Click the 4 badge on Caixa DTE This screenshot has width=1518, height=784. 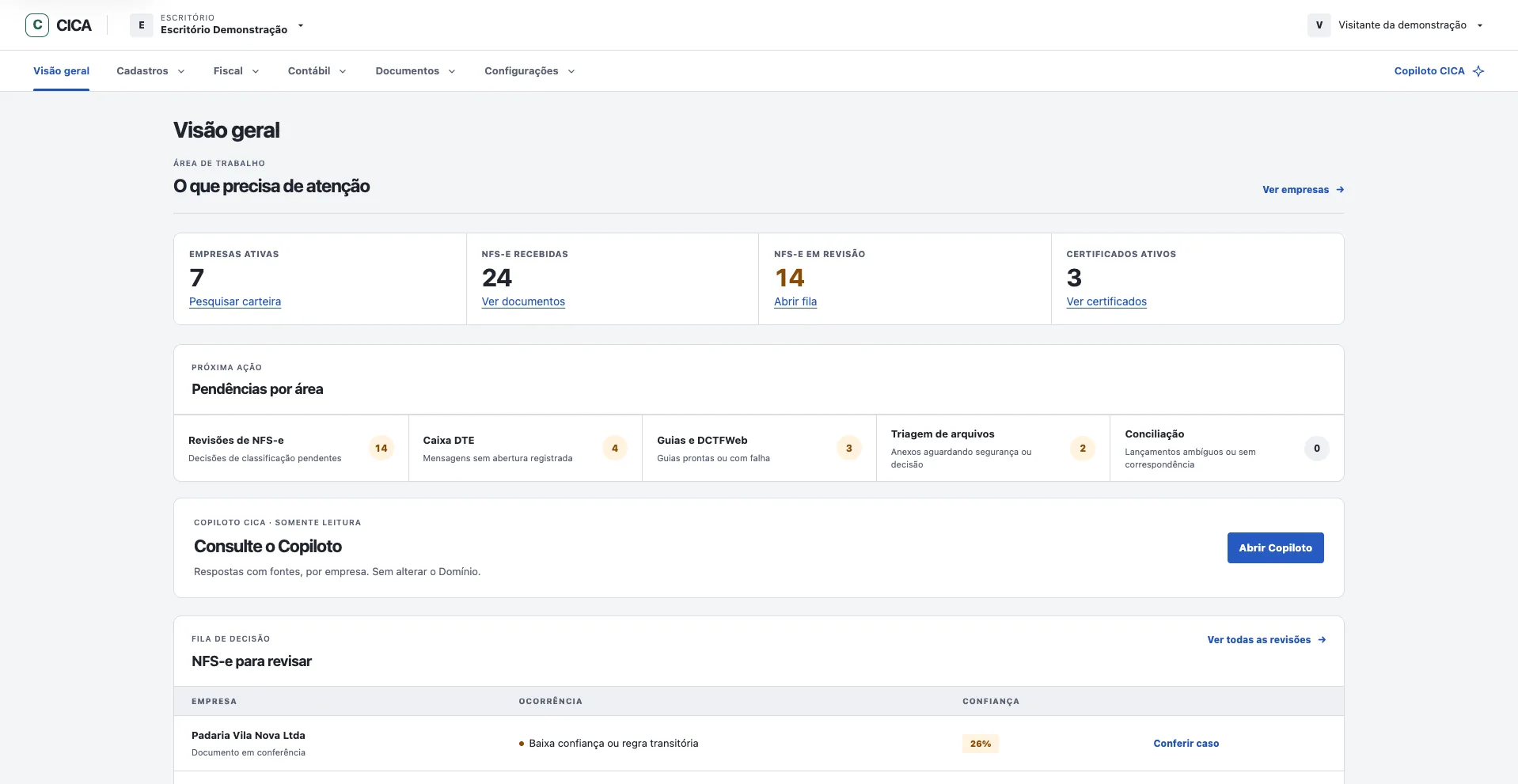tap(615, 449)
